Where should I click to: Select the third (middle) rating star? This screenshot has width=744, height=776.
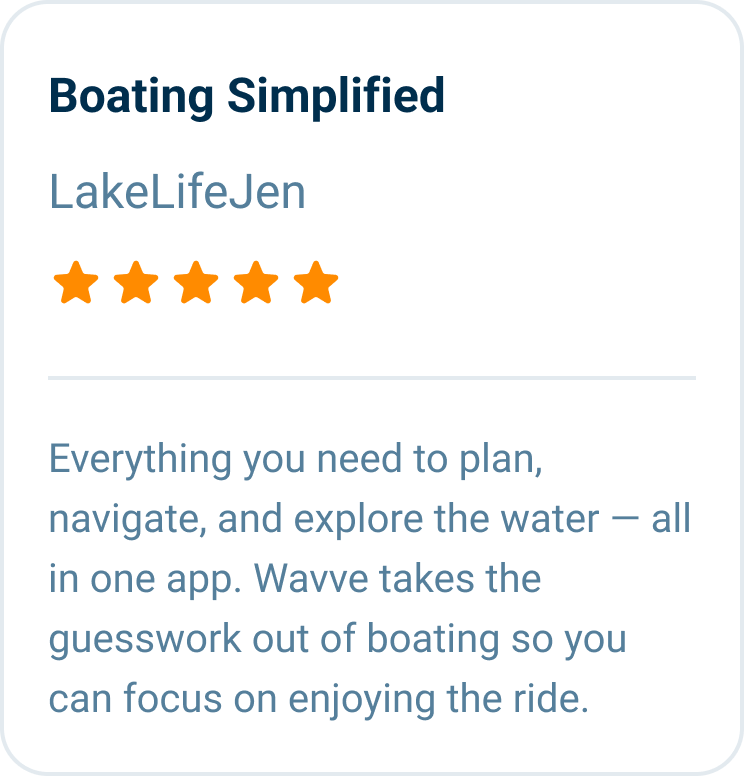[196, 283]
